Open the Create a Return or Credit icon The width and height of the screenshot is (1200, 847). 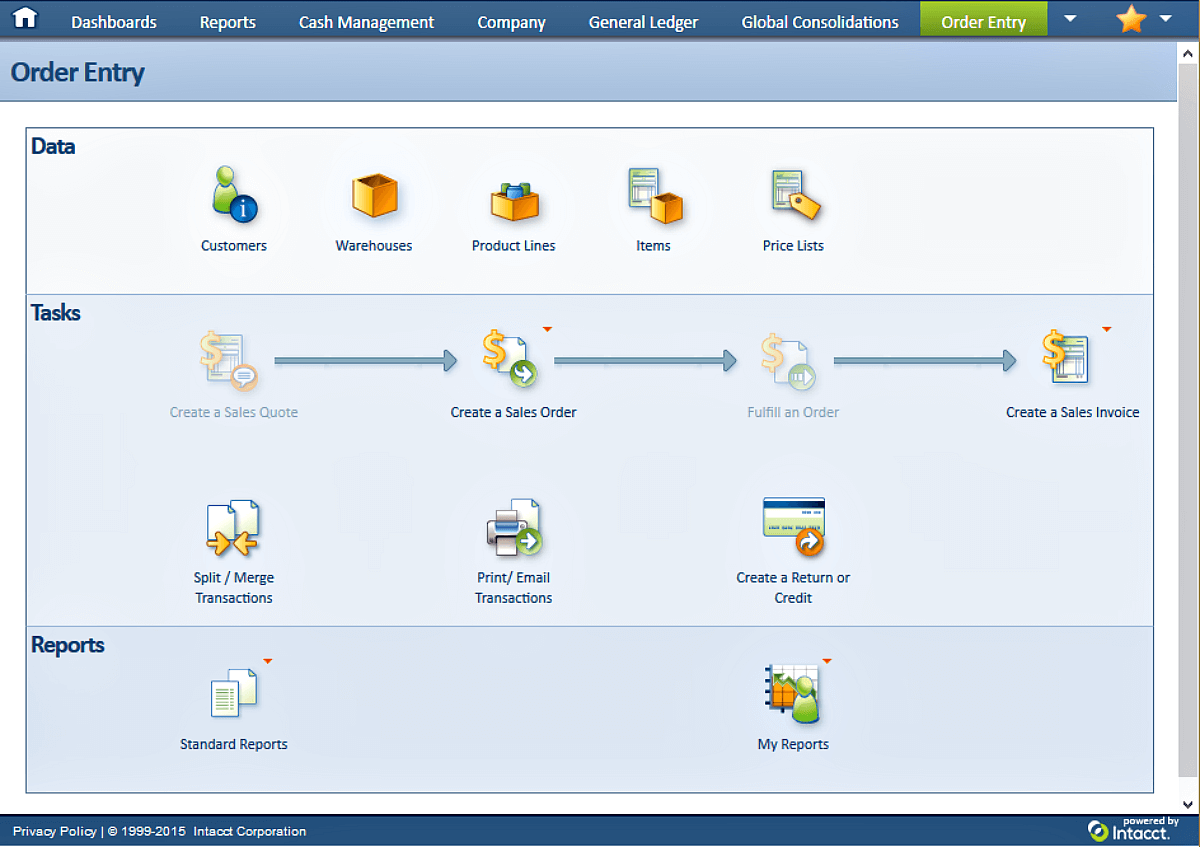tap(794, 526)
